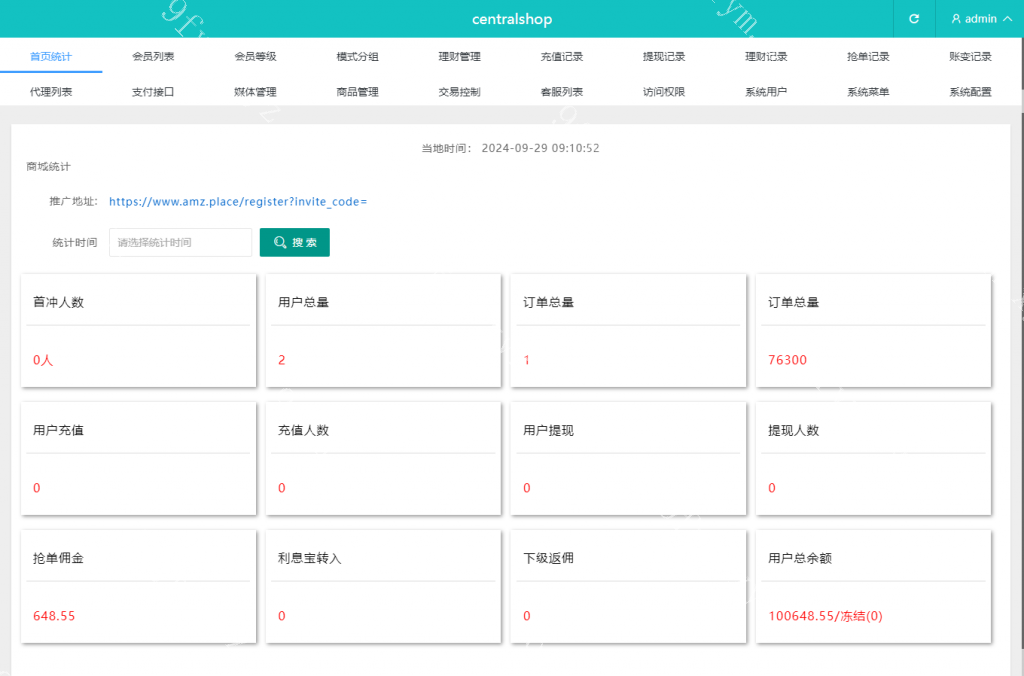
Task: Click the 0人 value in 首冲人数
Action: 43,360
